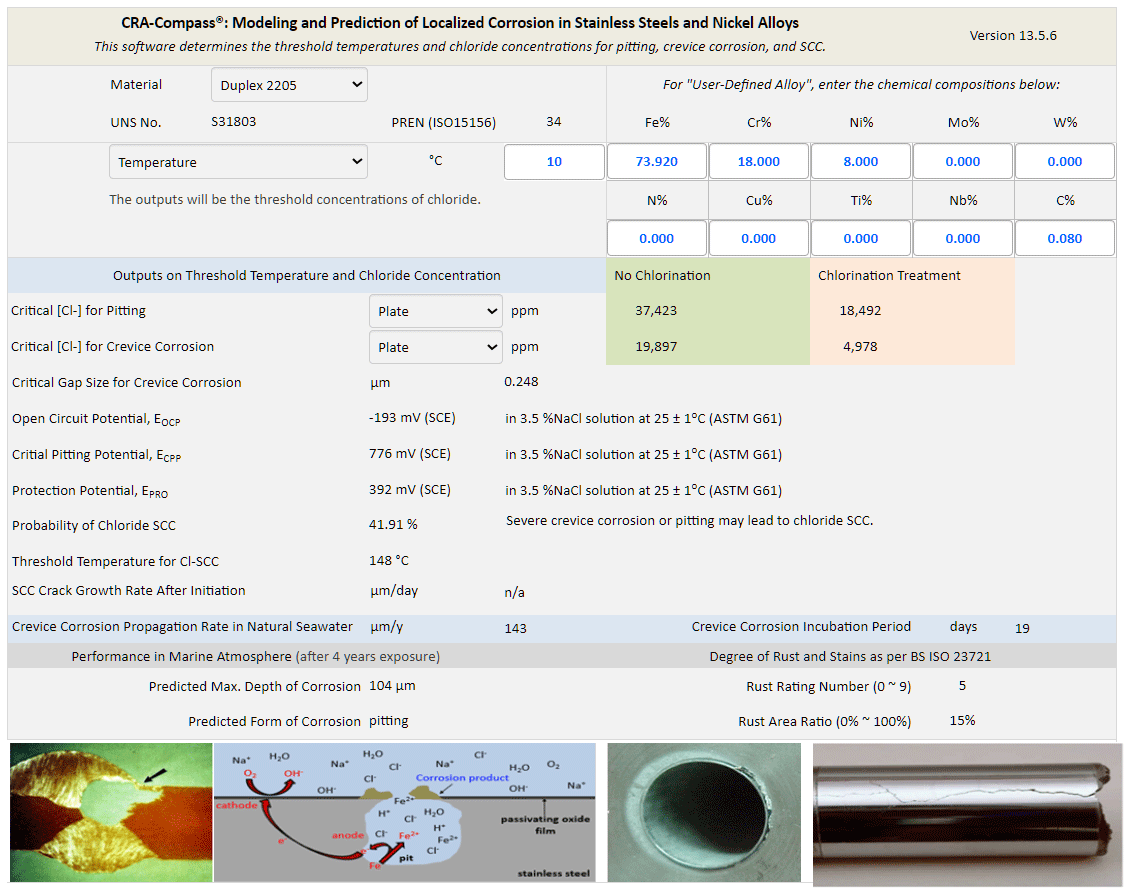Click the Ni% input field 8.000
1130x890 pixels.
coord(861,161)
